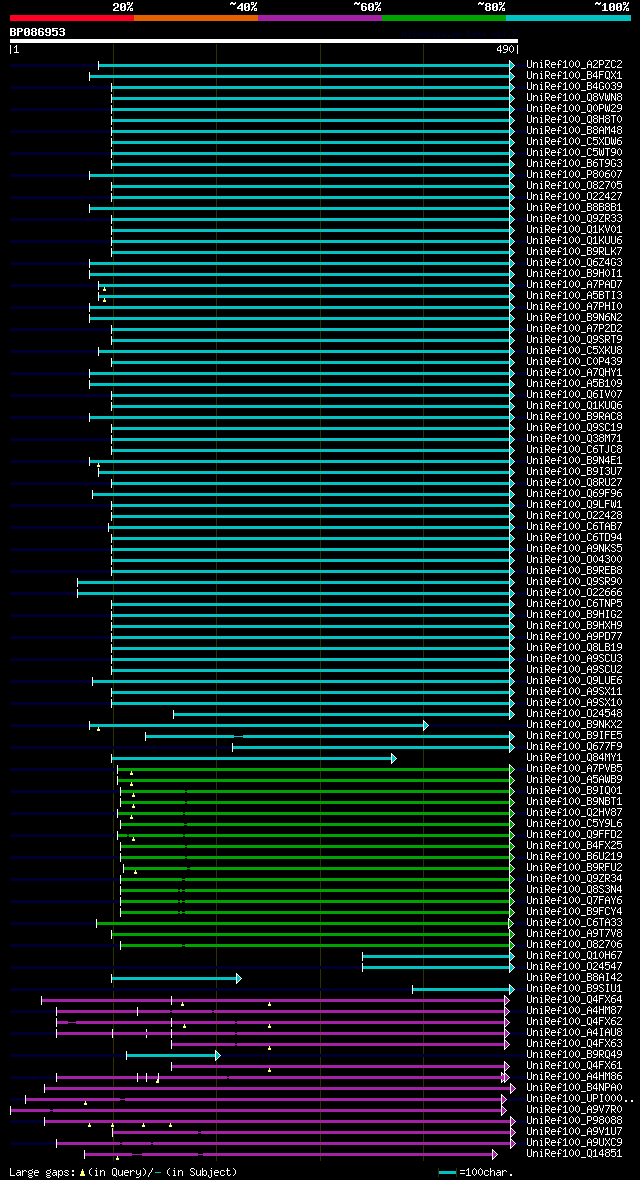Screen dimensions: 640x1180
Task: Select label UniRef100_B9RQ49
Action: [574, 1054]
